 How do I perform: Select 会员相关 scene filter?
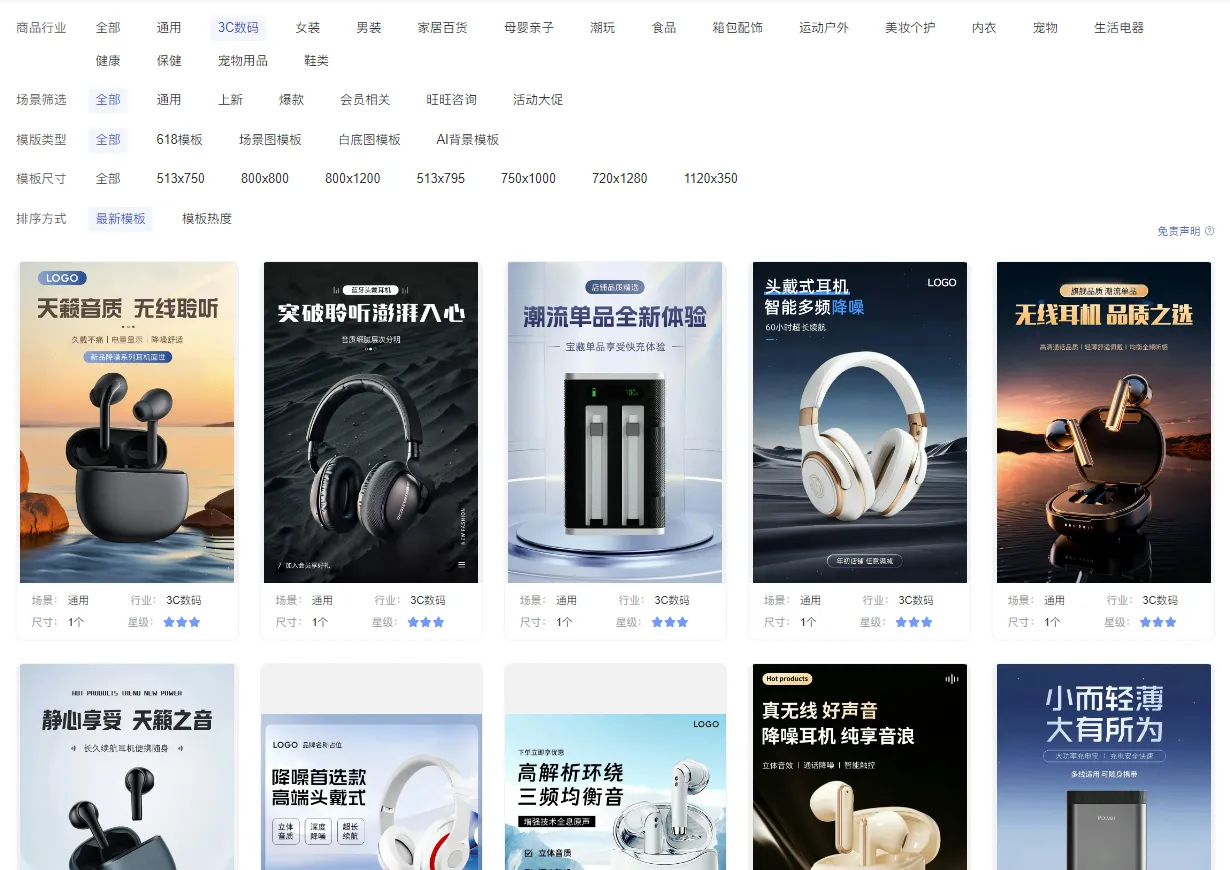click(365, 100)
